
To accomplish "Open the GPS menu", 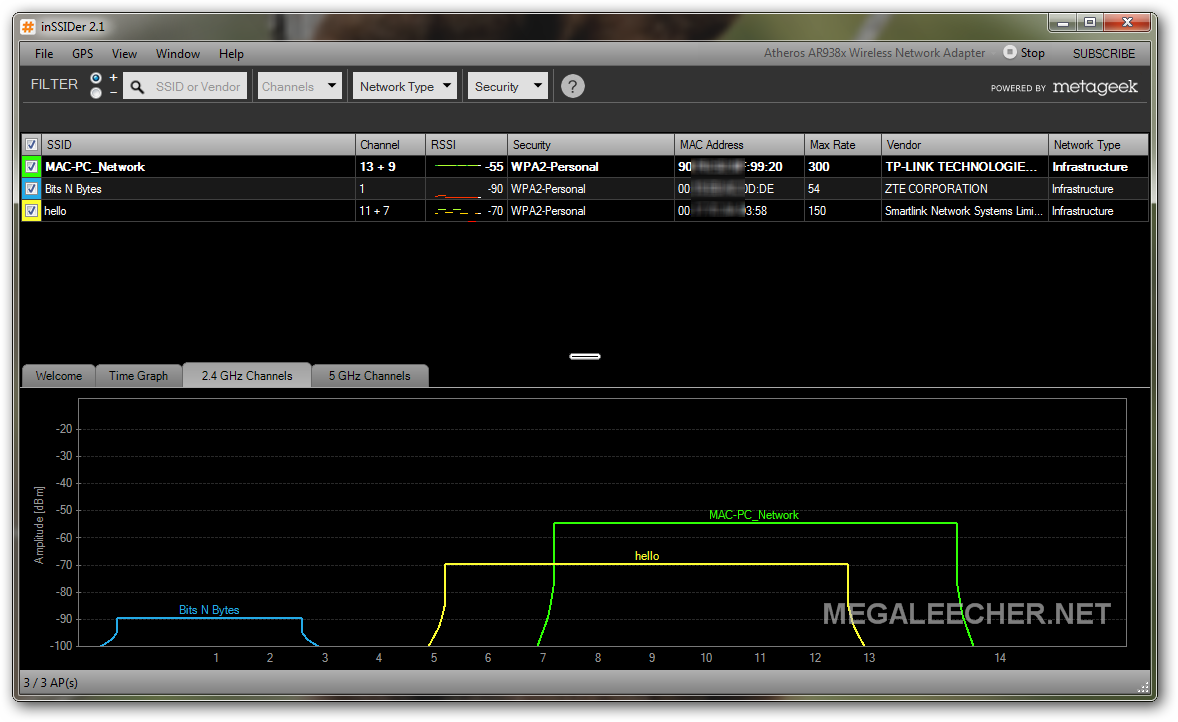I will coord(83,54).
